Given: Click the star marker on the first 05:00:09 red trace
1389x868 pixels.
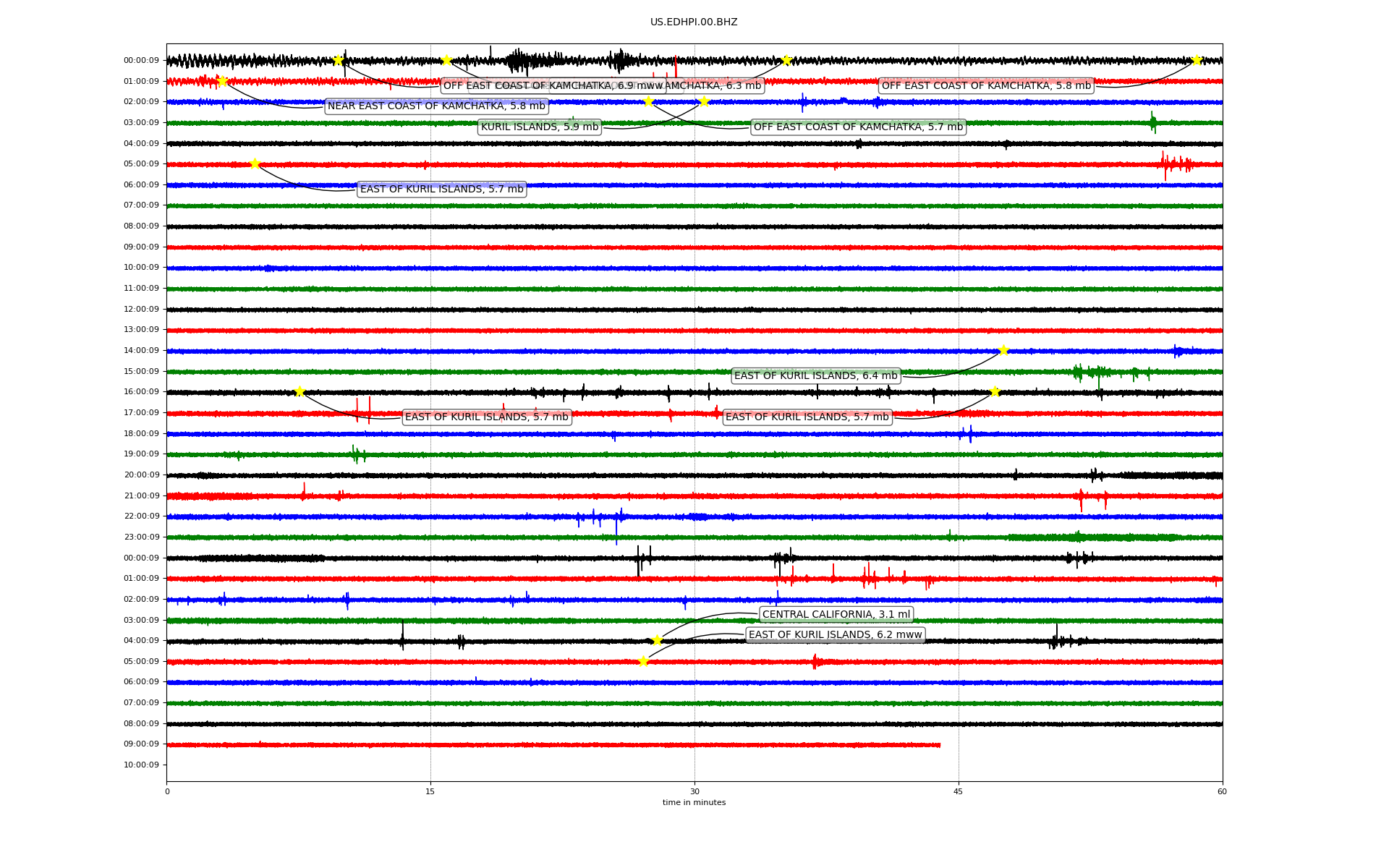Looking at the screenshot, I should coord(255,163).
